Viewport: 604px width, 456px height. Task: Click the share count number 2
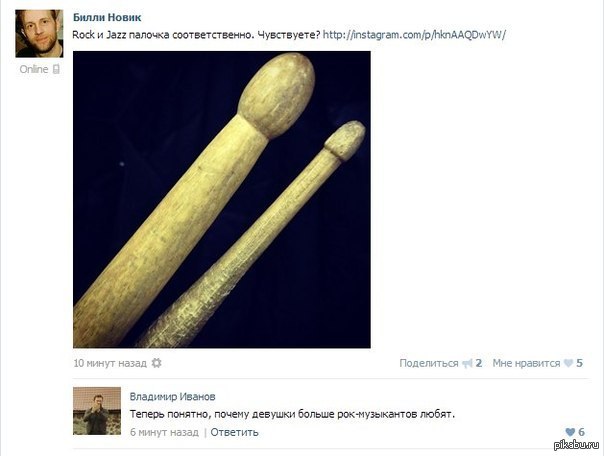pyautogui.click(x=478, y=363)
